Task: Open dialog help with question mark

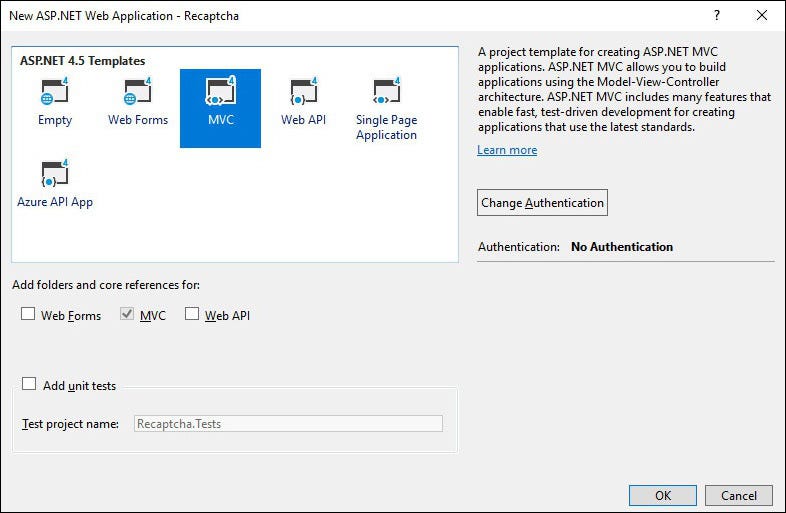Action: [717, 16]
